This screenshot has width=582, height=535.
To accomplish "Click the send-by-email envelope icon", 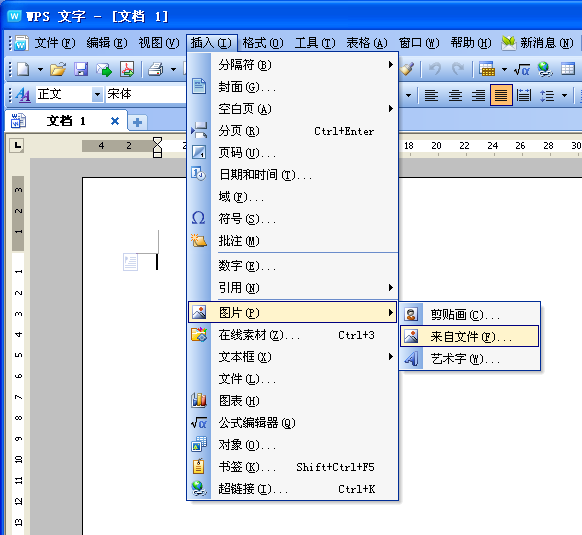I will click(x=104, y=69).
